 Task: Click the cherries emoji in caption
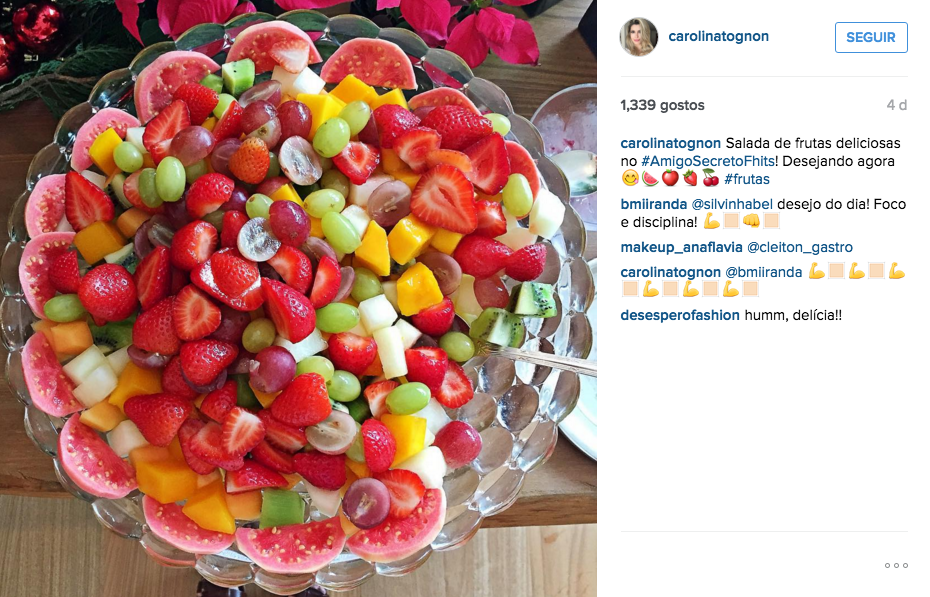pyautogui.click(x=710, y=178)
